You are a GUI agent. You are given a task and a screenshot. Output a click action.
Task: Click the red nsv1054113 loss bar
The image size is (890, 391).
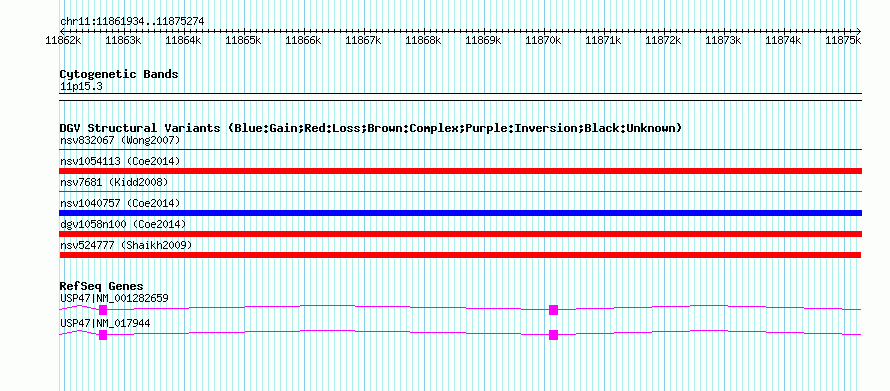point(461,171)
